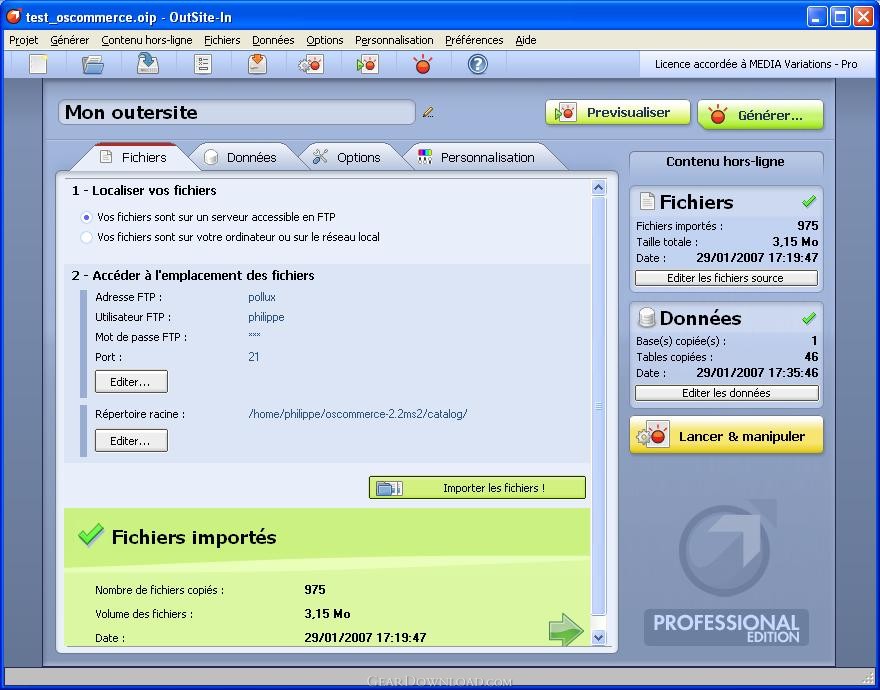Click the Licence accordée à MEDIA Variations text
Viewport: 880px width, 690px height.
pyautogui.click(x=756, y=64)
